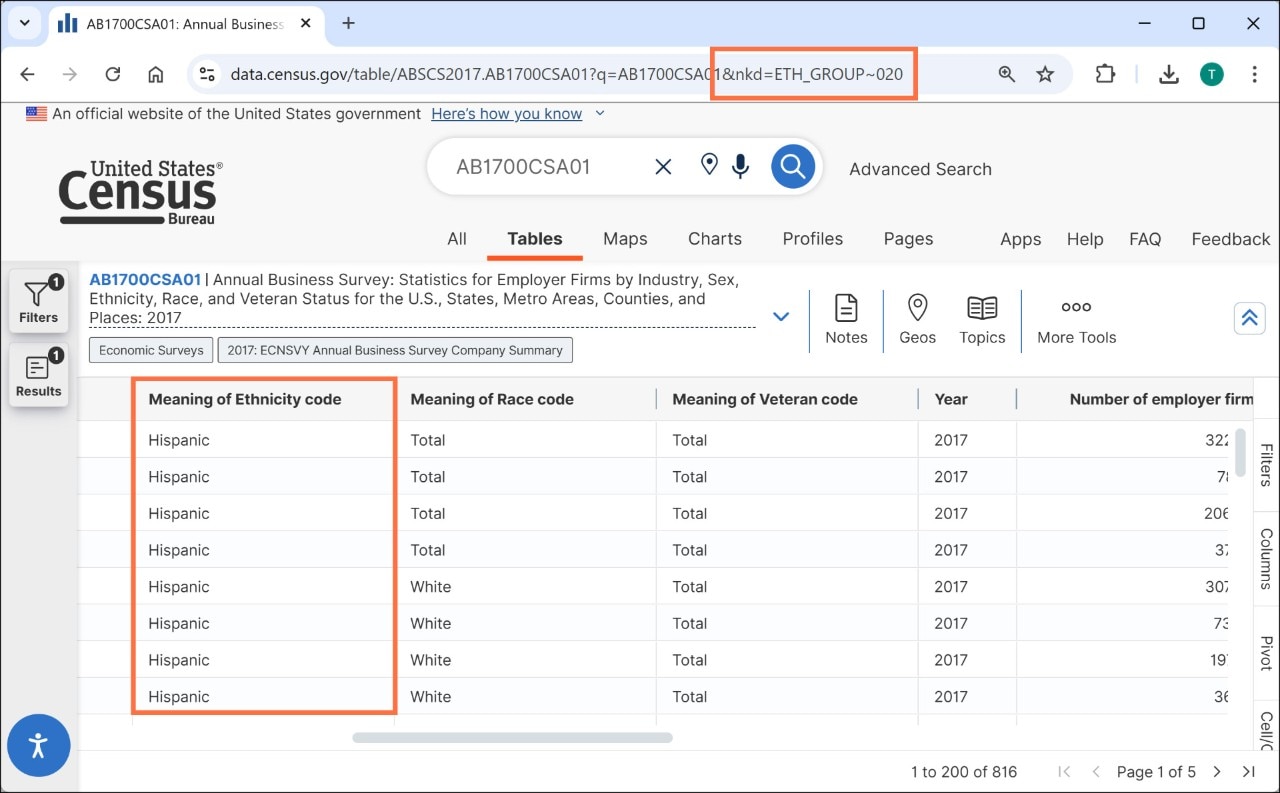Expand 'Here's how you know' chevron
This screenshot has height=793, width=1280.
pos(600,113)
